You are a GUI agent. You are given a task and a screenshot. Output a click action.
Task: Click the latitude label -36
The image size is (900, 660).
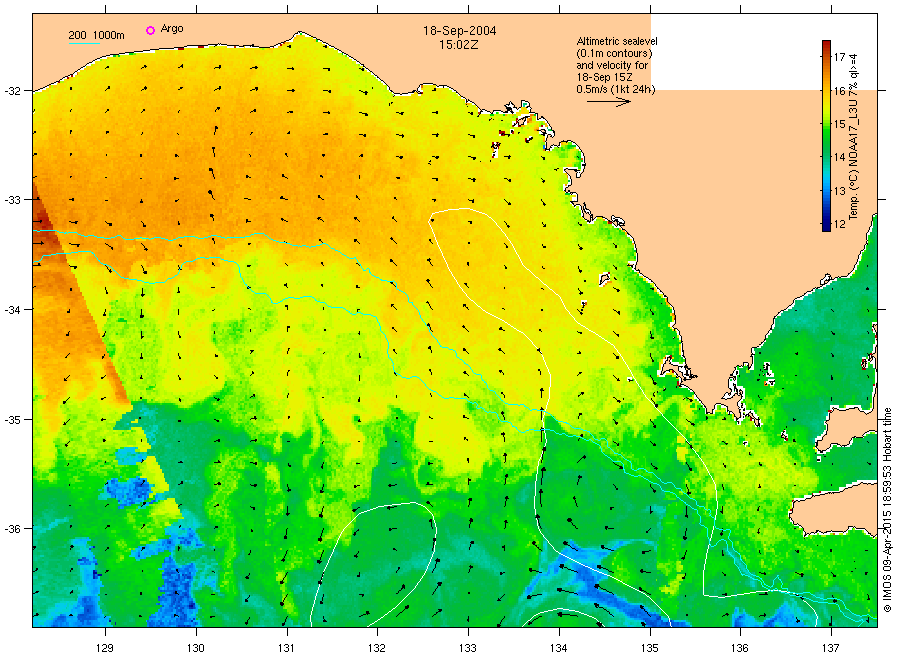click(13, 529)
